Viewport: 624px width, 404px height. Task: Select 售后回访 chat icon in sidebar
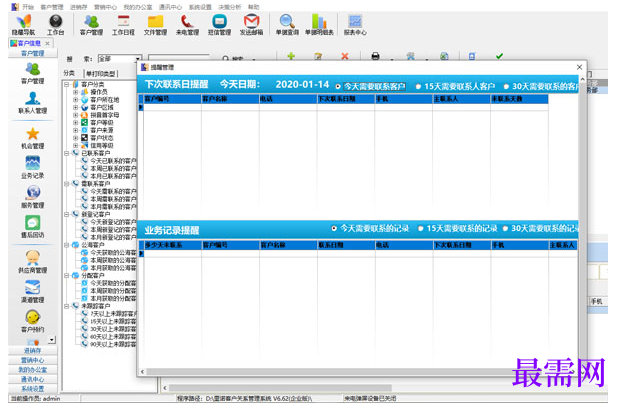(x=33, y=226)
